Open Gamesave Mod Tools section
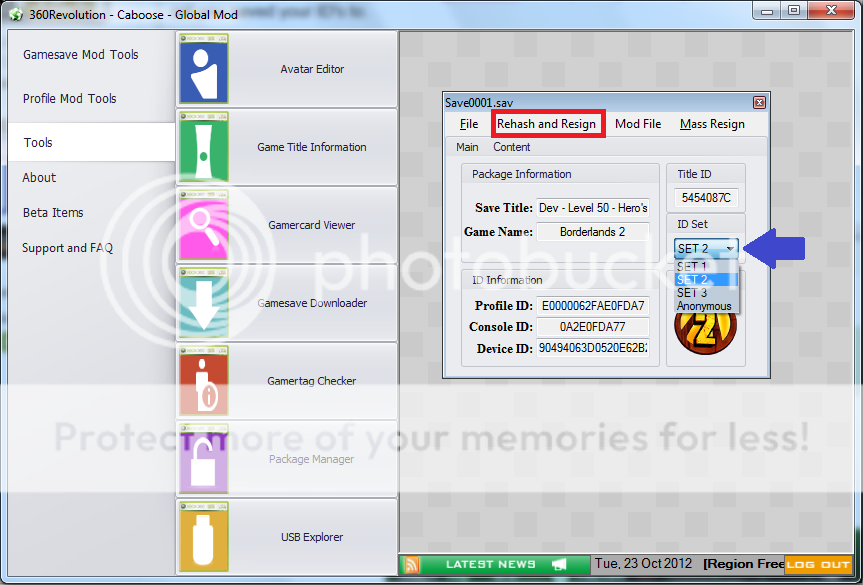 (81, 55)
